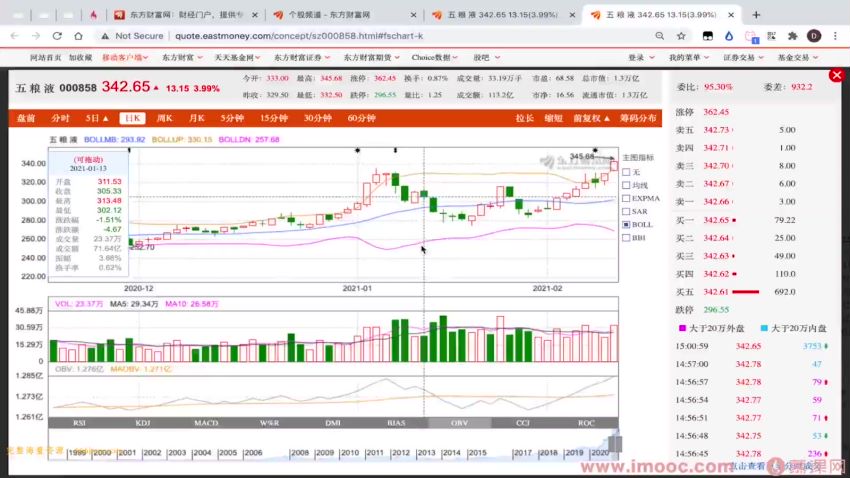
Task: Bookmark this page with the star icon
Action: (x=681, y=36)
